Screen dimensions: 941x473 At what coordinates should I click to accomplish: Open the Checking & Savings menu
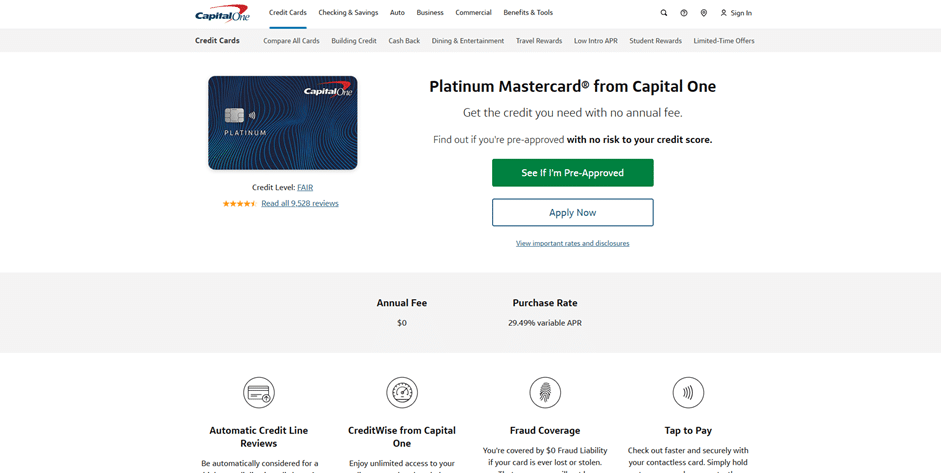coord(348,13)
